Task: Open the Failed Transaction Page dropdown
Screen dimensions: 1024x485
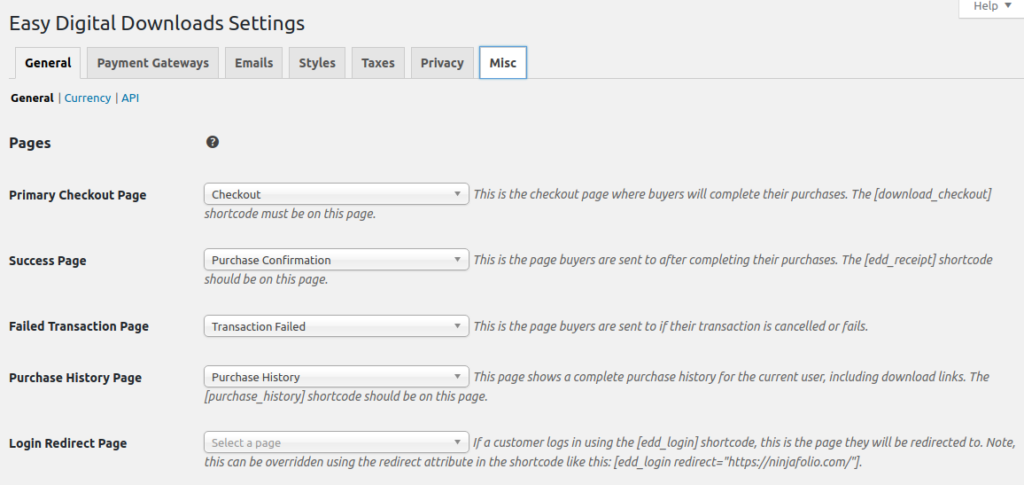Action: [336, 326]
